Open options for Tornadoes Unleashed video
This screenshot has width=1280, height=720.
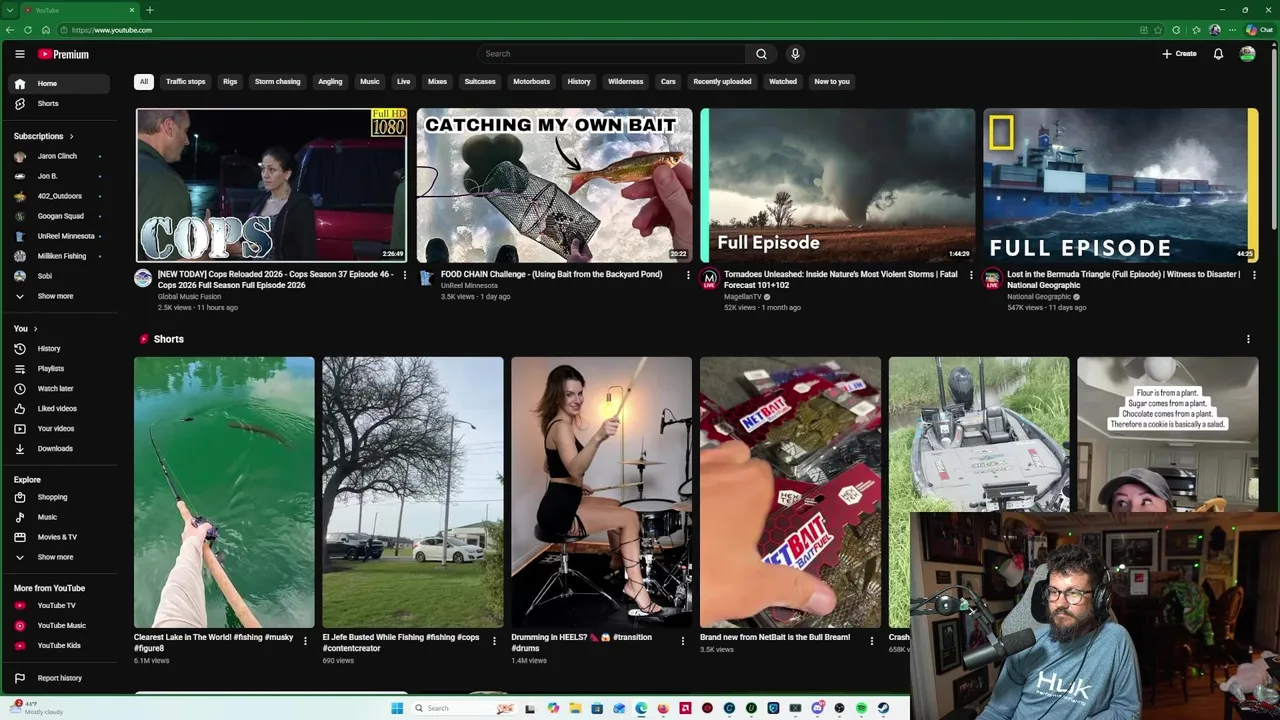click(x=971, y=275)
